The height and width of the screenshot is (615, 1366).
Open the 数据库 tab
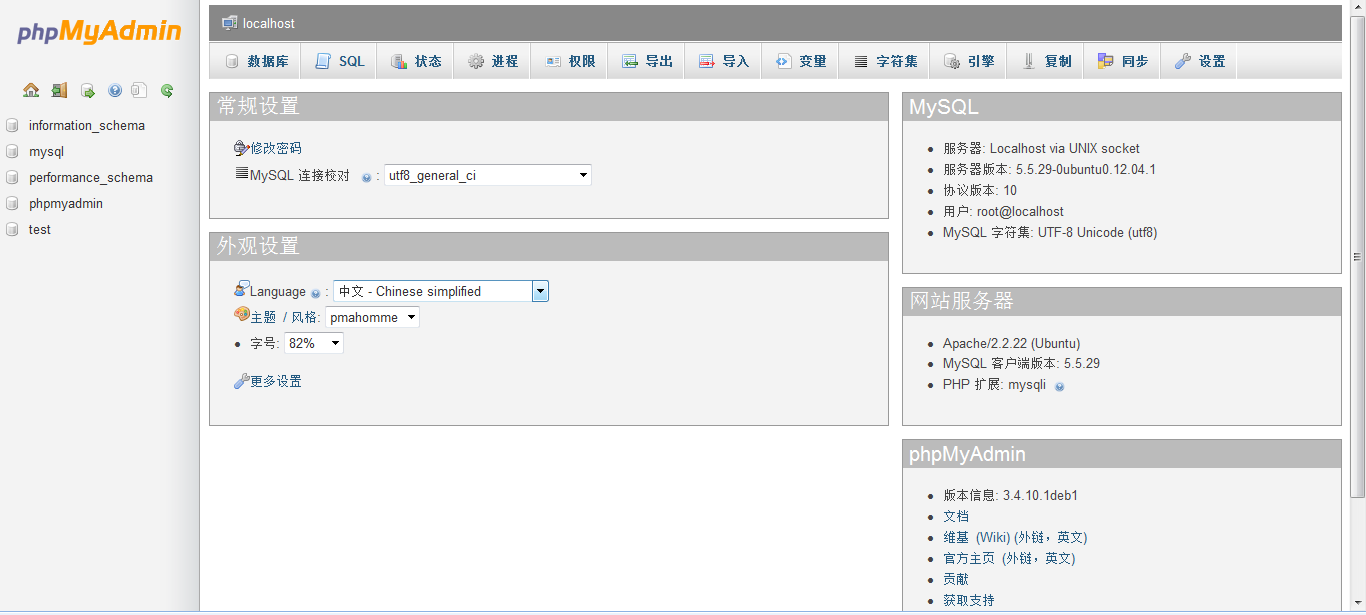point(257,61)
